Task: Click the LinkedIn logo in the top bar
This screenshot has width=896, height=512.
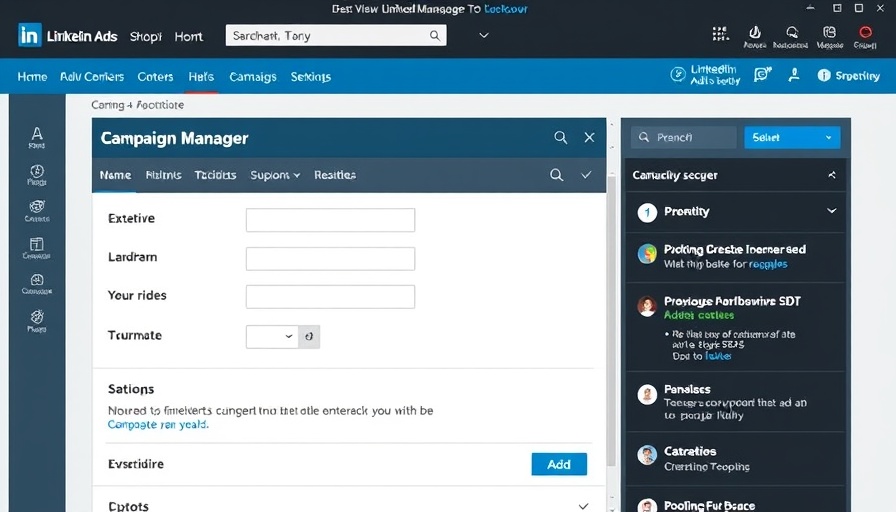Action: click(30, 36)
